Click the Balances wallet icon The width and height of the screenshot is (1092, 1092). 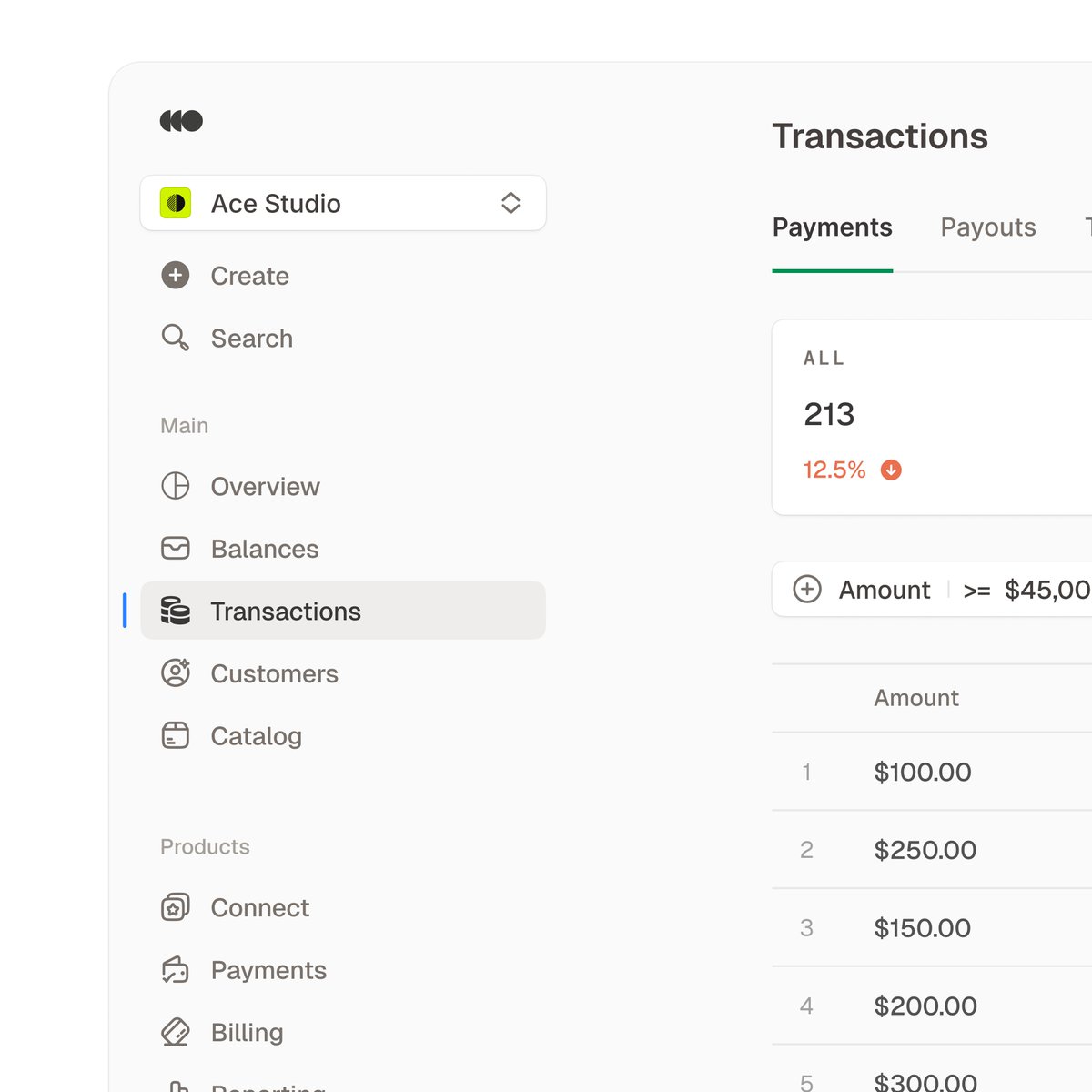click(176, 548)
